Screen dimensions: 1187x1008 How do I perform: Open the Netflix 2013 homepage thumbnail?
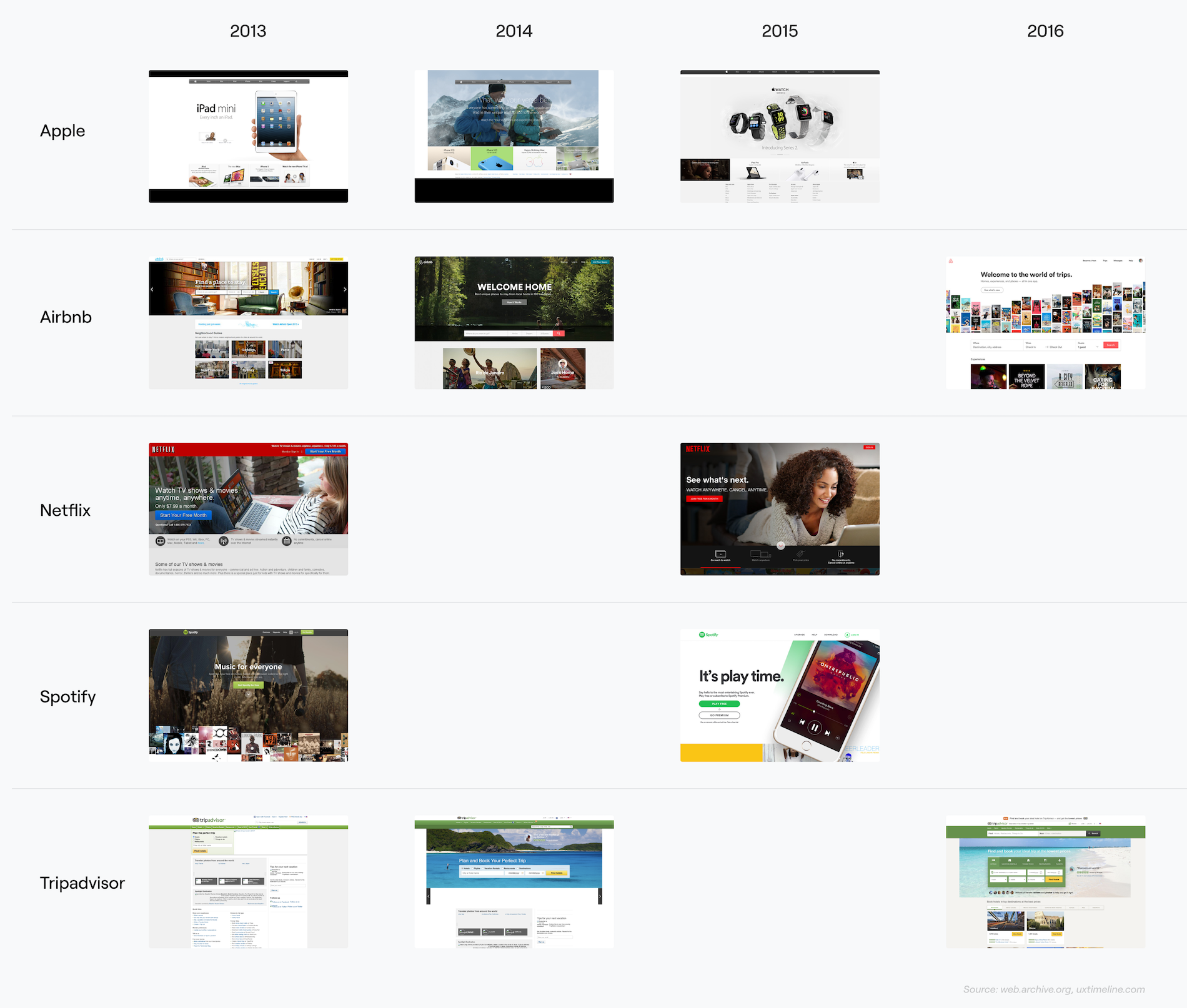tap(248, 509)
